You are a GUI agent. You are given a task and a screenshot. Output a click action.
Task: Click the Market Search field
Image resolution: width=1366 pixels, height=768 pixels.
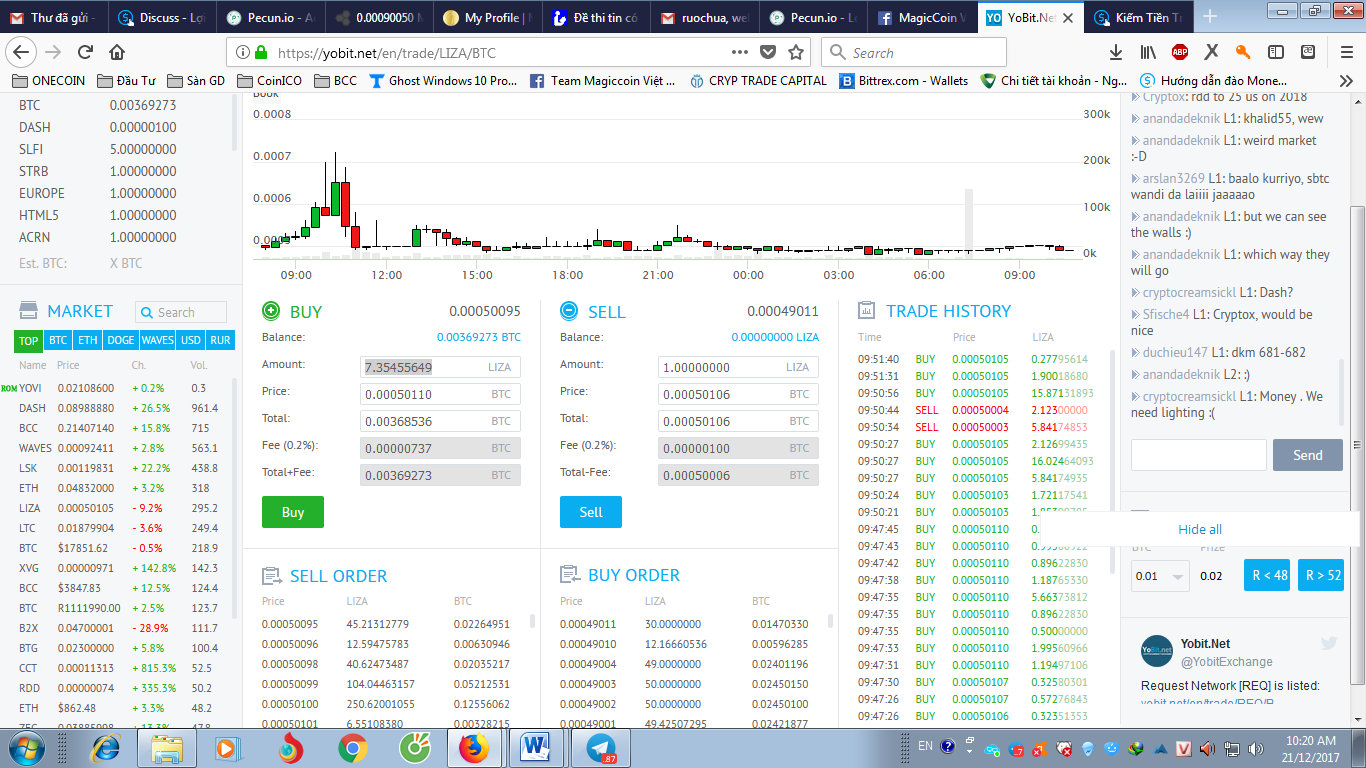click(x=181, y=312)
